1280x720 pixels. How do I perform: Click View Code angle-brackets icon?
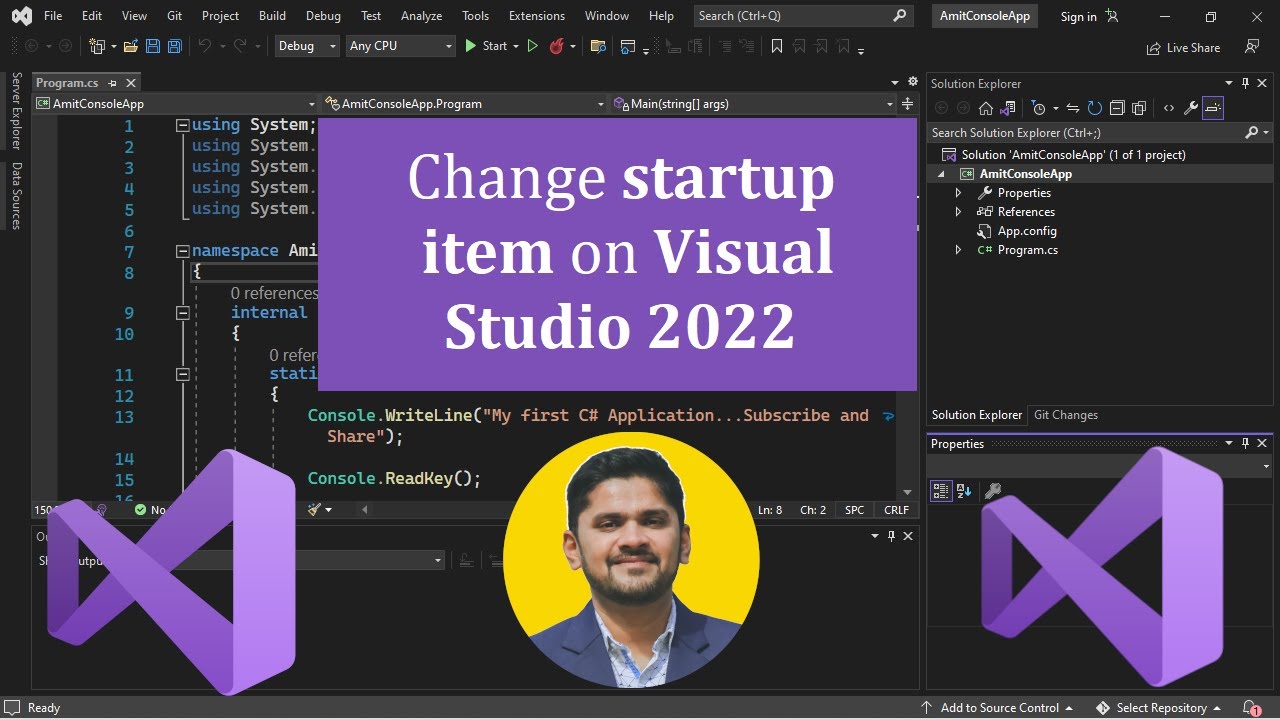pyautogui.click(x=1167, y=108)
